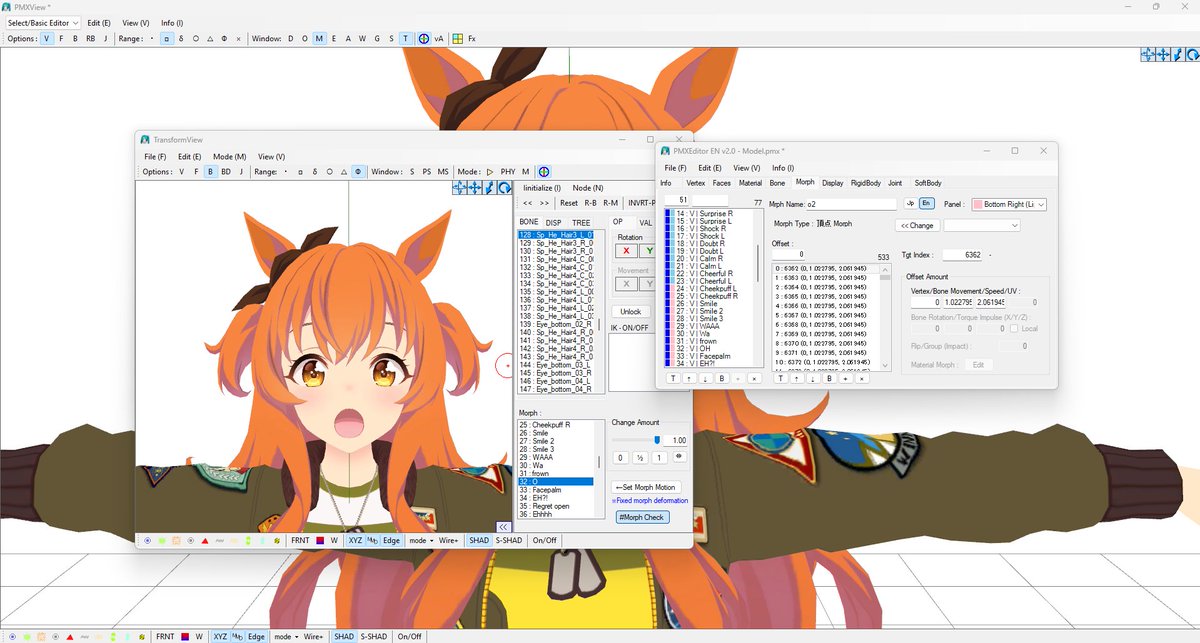Open the Fx option in PMXView toolbar

click(472, 38)
